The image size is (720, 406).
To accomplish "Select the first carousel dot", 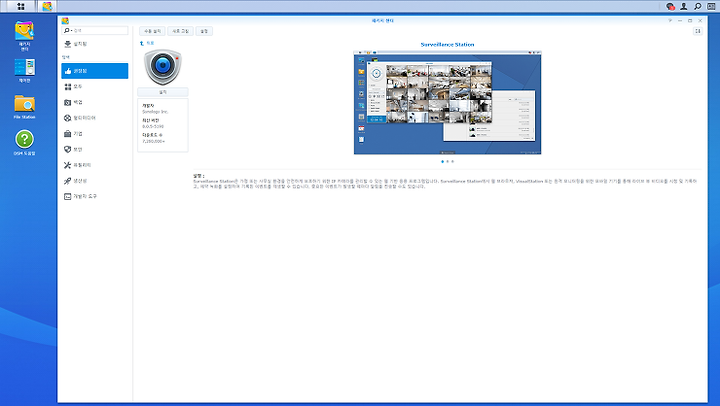I will point(442,161).
